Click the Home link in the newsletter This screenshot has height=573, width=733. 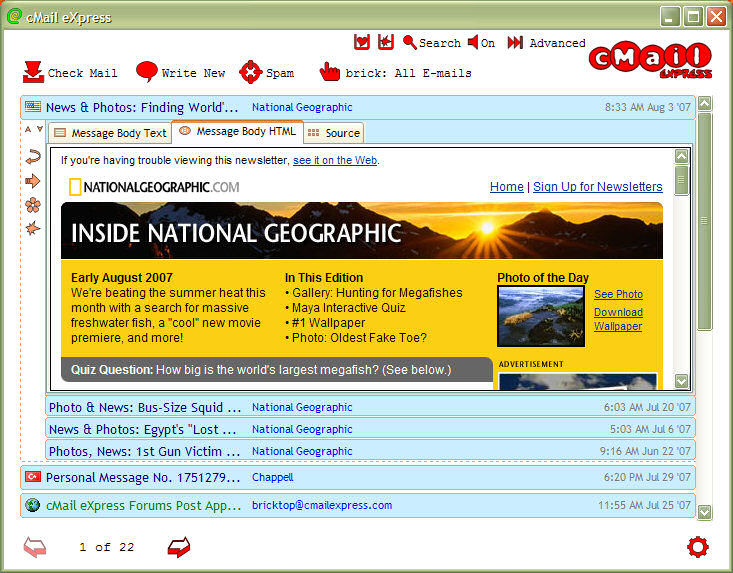506,186
